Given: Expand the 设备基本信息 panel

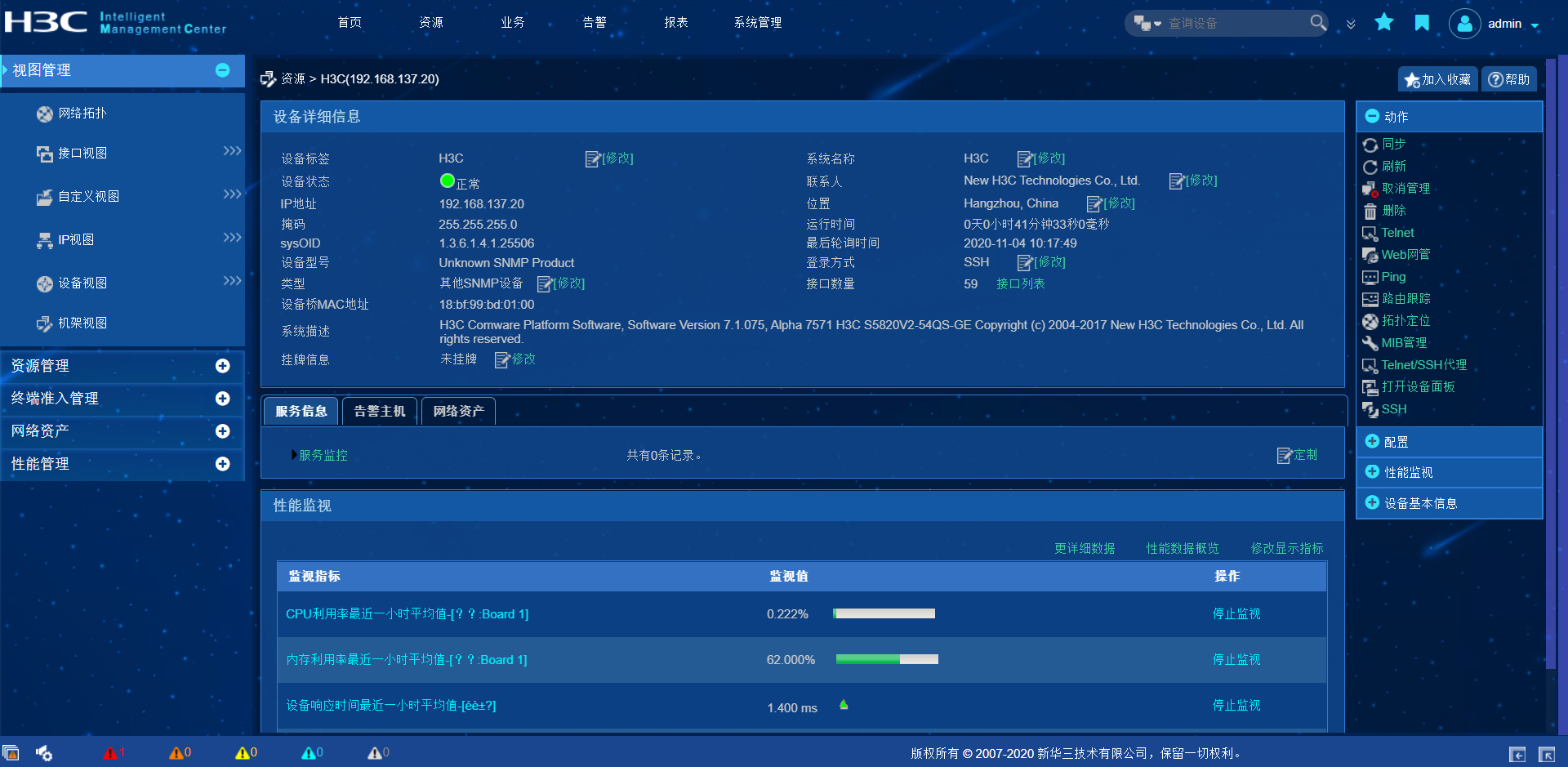Looking at the screenshot, I should click(1372, 502).
